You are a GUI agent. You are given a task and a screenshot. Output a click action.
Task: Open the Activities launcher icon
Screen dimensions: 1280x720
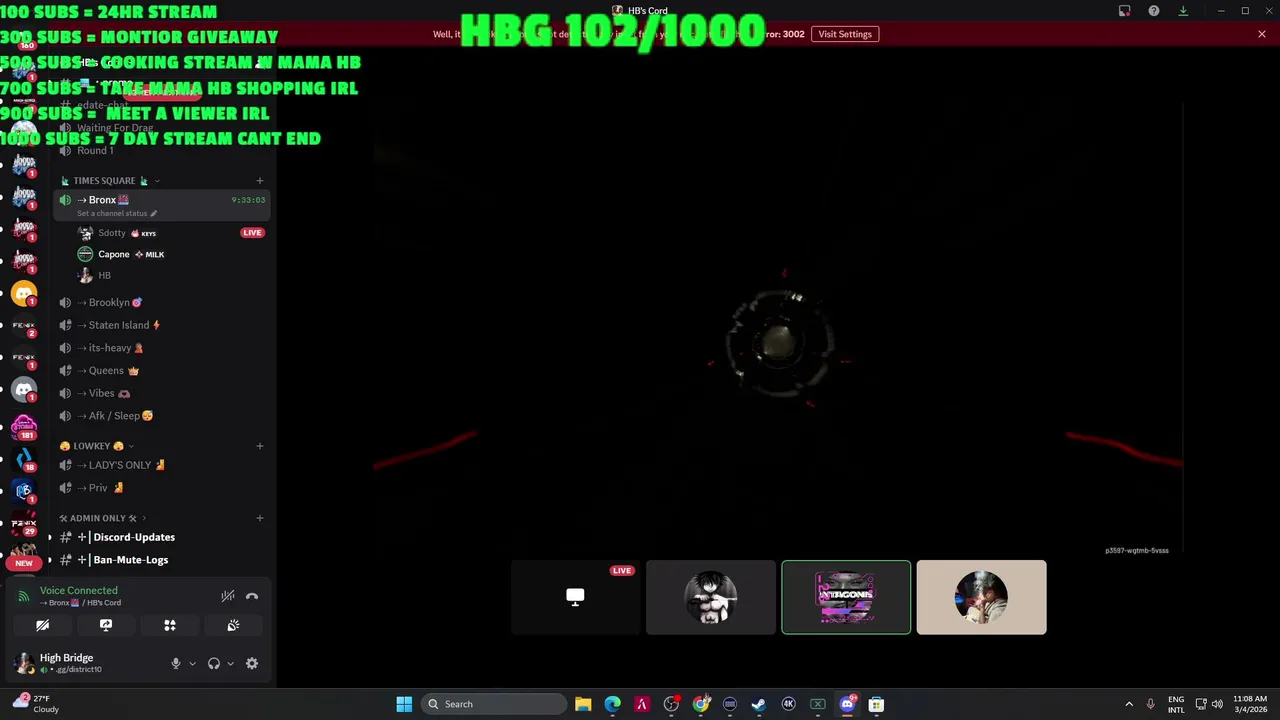tap(170, 625)
